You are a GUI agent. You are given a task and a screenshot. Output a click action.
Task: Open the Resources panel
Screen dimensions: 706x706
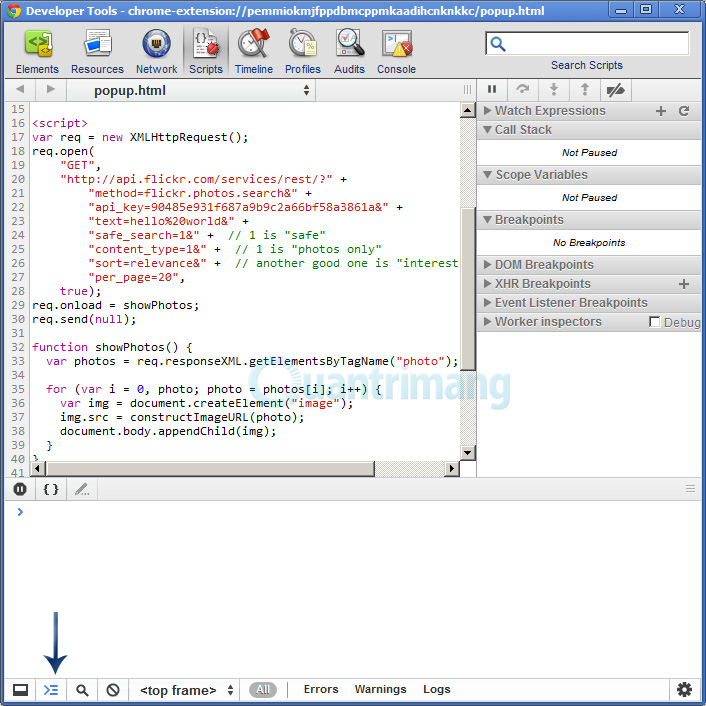pos(97,51)
